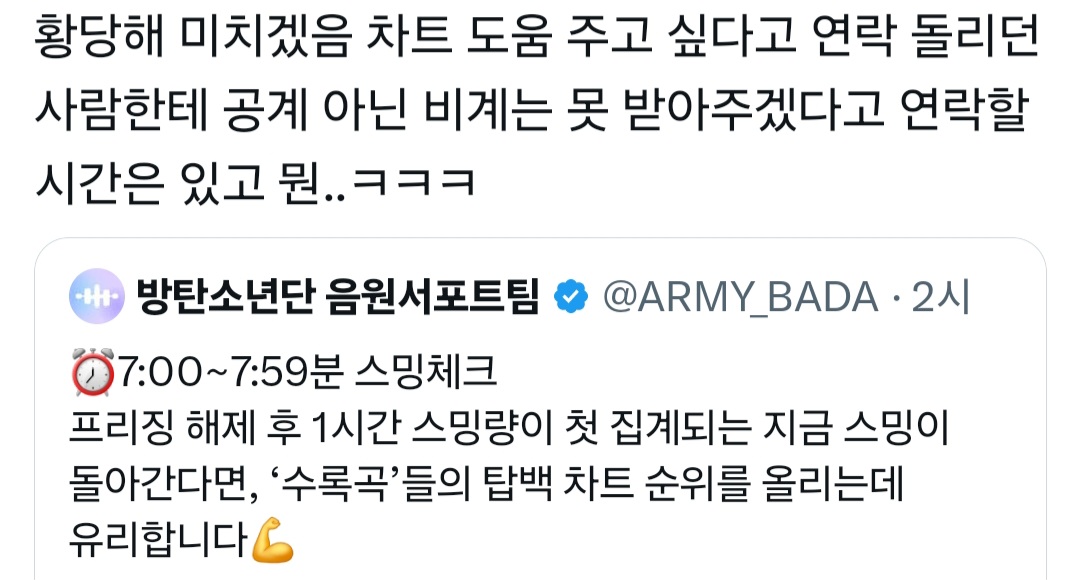This screenshot has width=1080, height=580.
Task: Click the alarm clock emoji
Action: click(92, 372)
